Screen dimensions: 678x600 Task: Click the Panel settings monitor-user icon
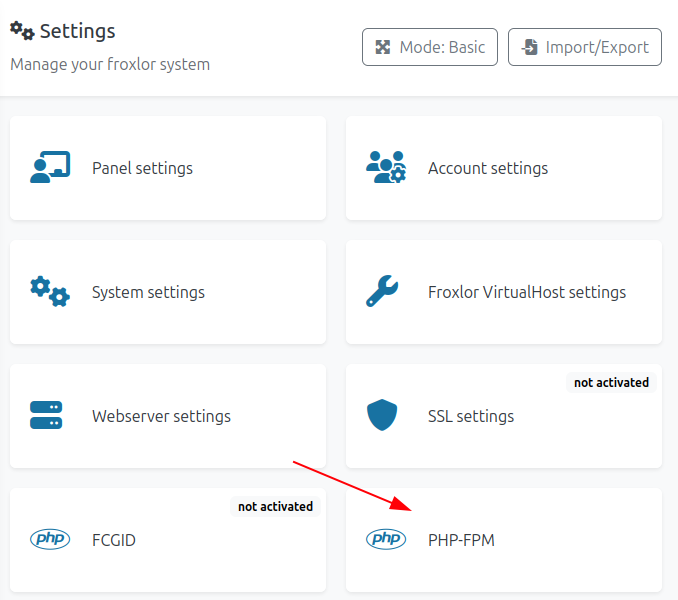pos(50,168)
